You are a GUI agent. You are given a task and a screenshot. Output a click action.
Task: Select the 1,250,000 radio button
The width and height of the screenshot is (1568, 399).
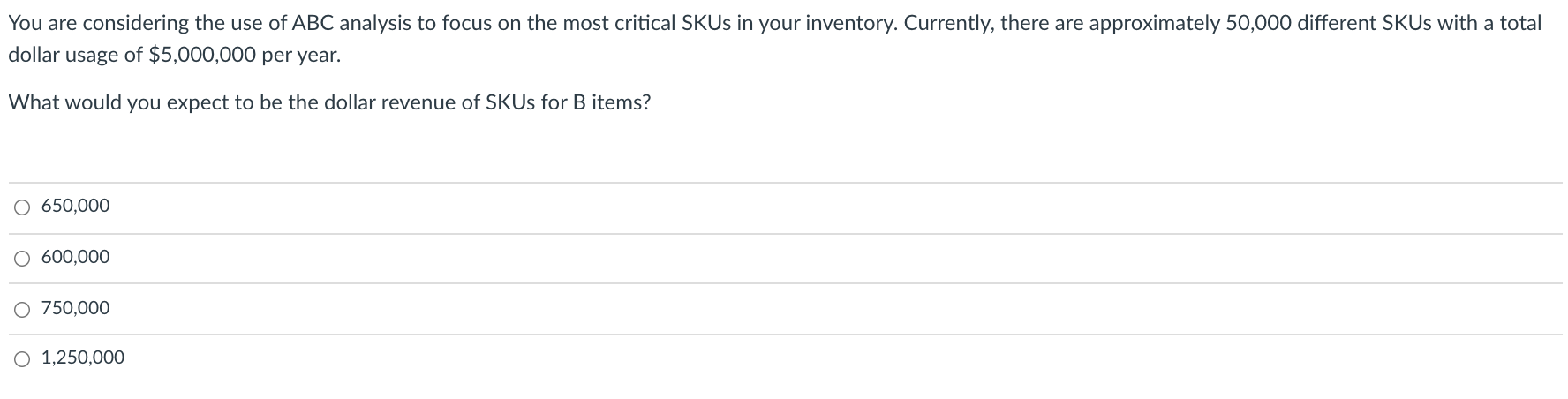click(23, 358)
